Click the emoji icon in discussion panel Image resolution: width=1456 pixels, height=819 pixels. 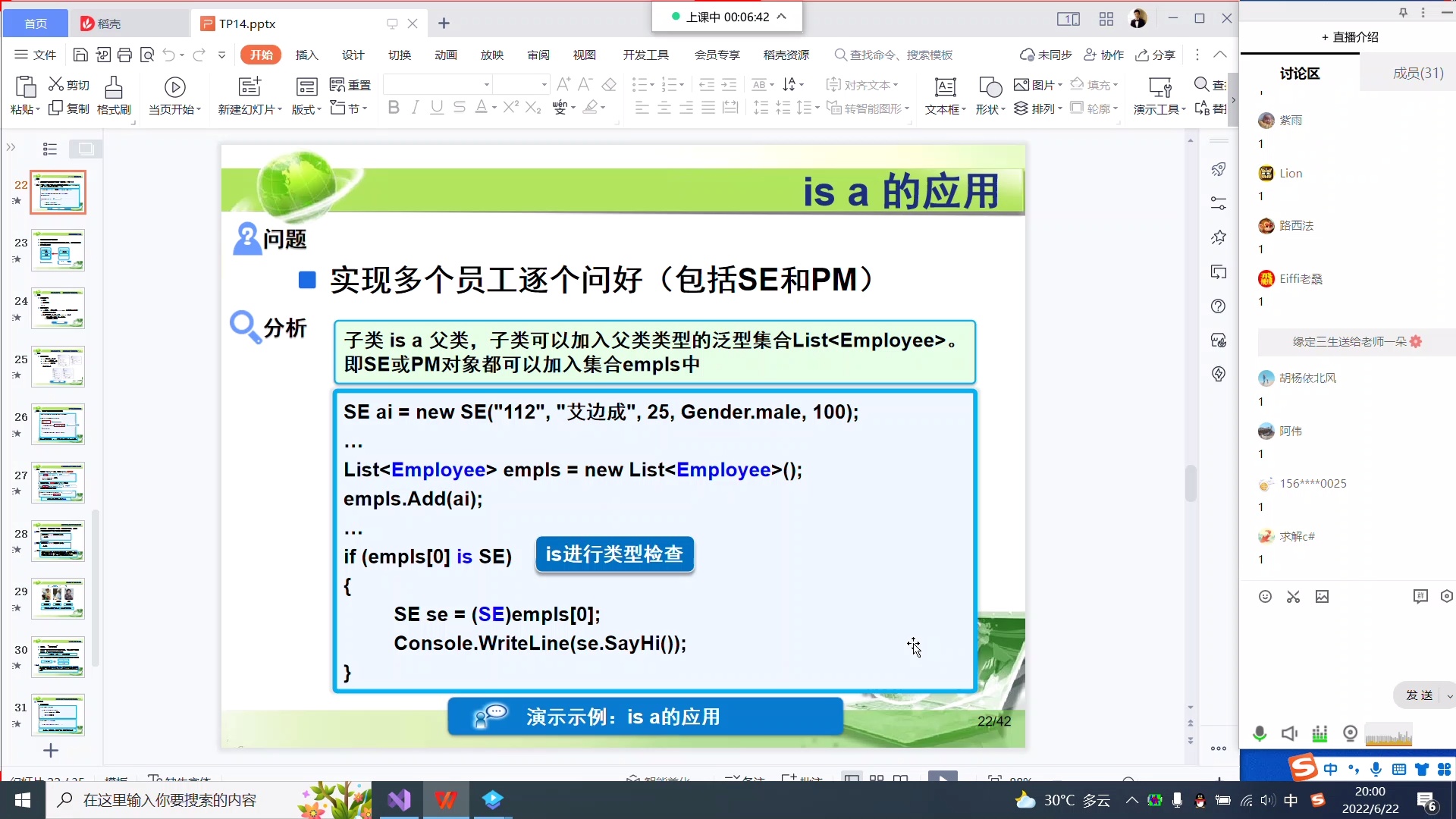1265,597
